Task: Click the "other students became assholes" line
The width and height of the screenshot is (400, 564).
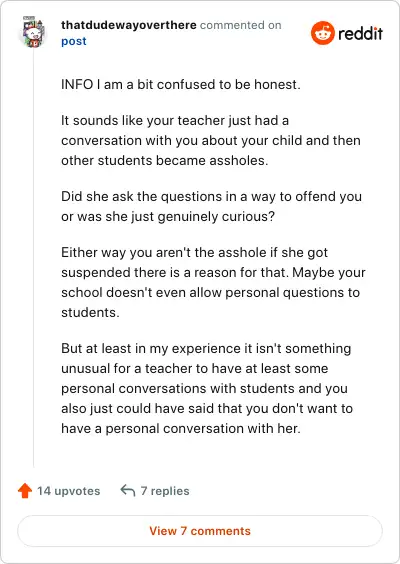Action: pos(165,160)
